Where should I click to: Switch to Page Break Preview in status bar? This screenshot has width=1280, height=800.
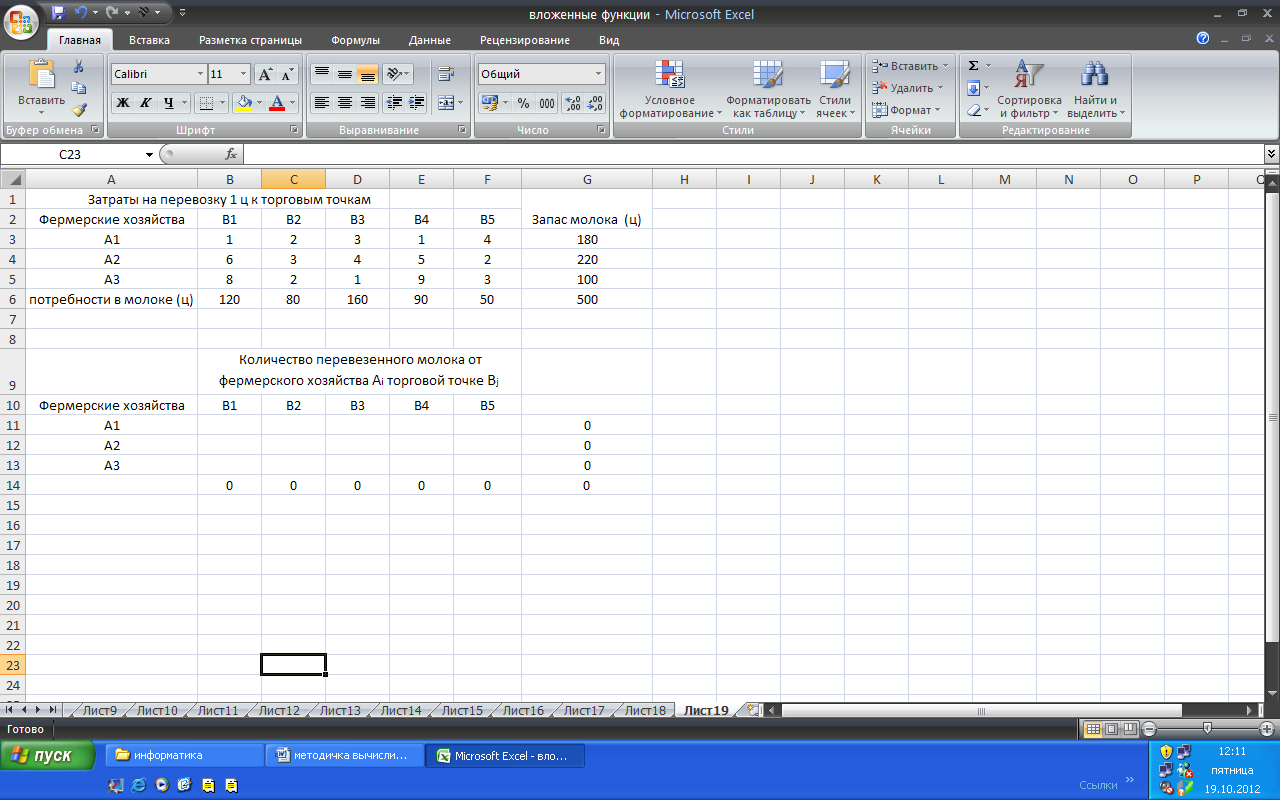[x=1128, y=729]
